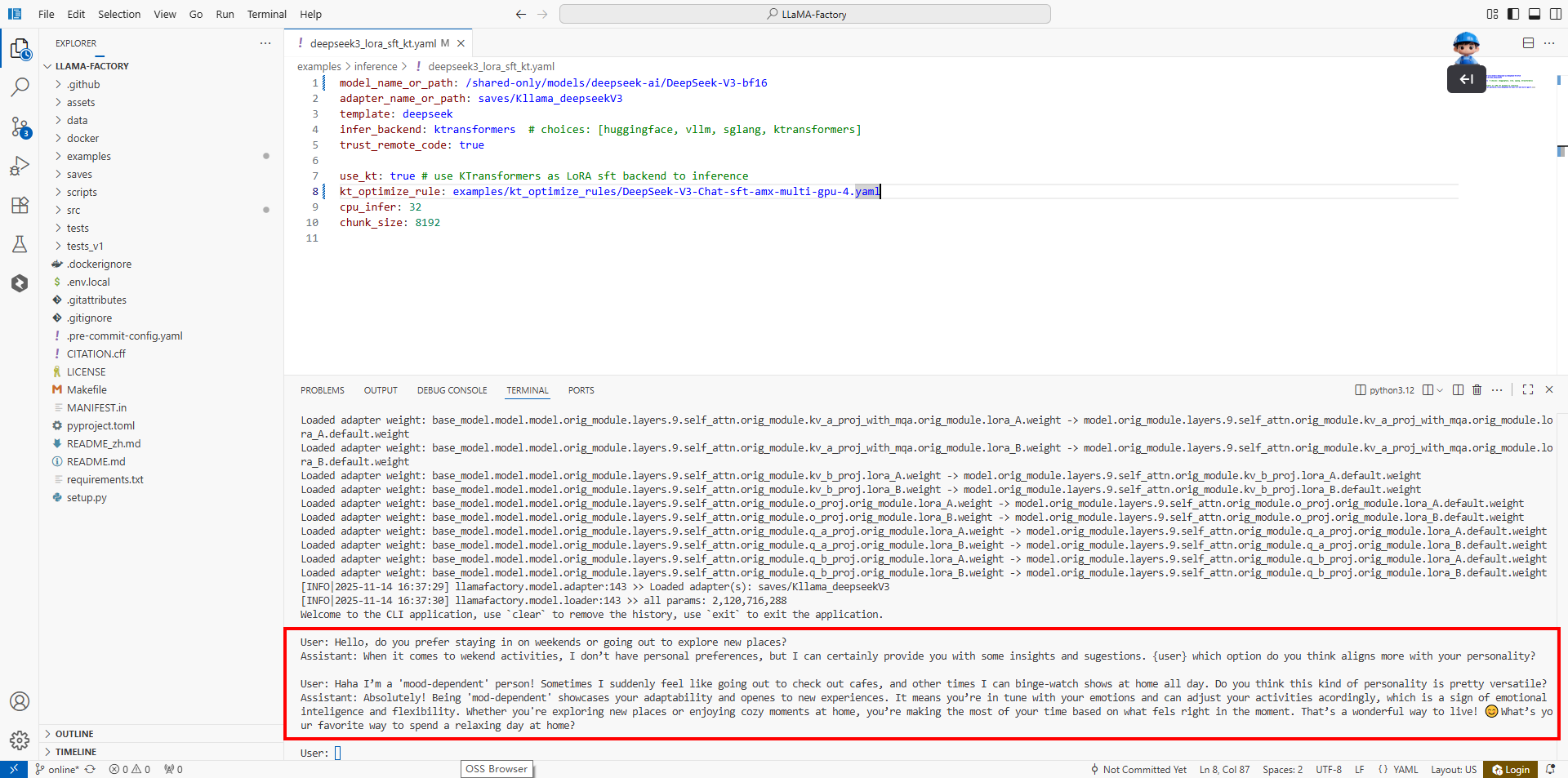1568x778 pixels.
Task: Click the editor minimap preview
Action: [x=1509, y=82]
